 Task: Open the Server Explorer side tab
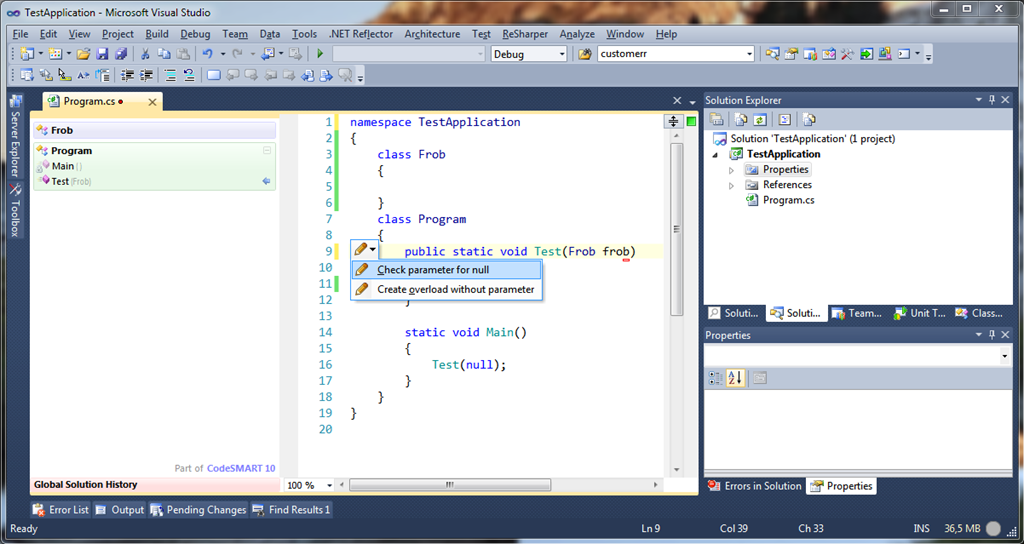pyautogui.click(x=15, y=136)
